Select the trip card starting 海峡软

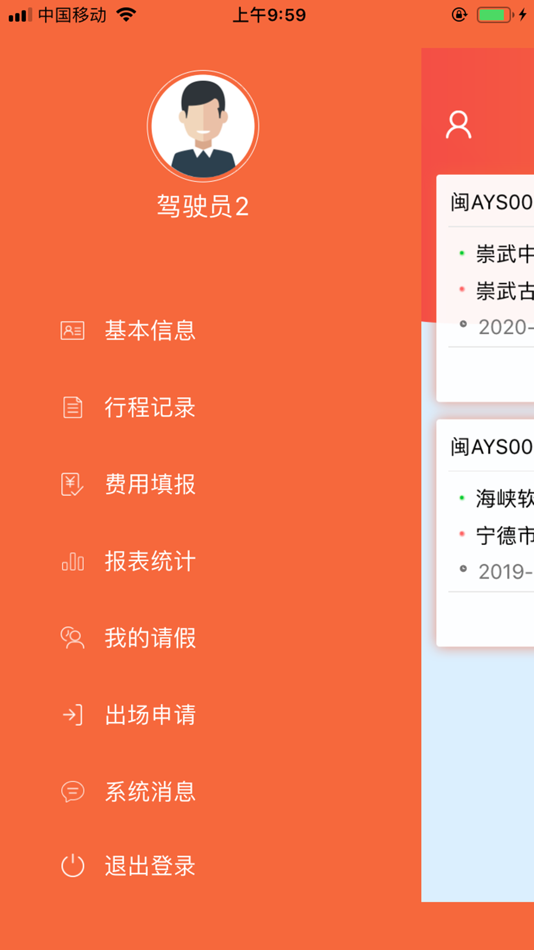(x=485, y=533)
